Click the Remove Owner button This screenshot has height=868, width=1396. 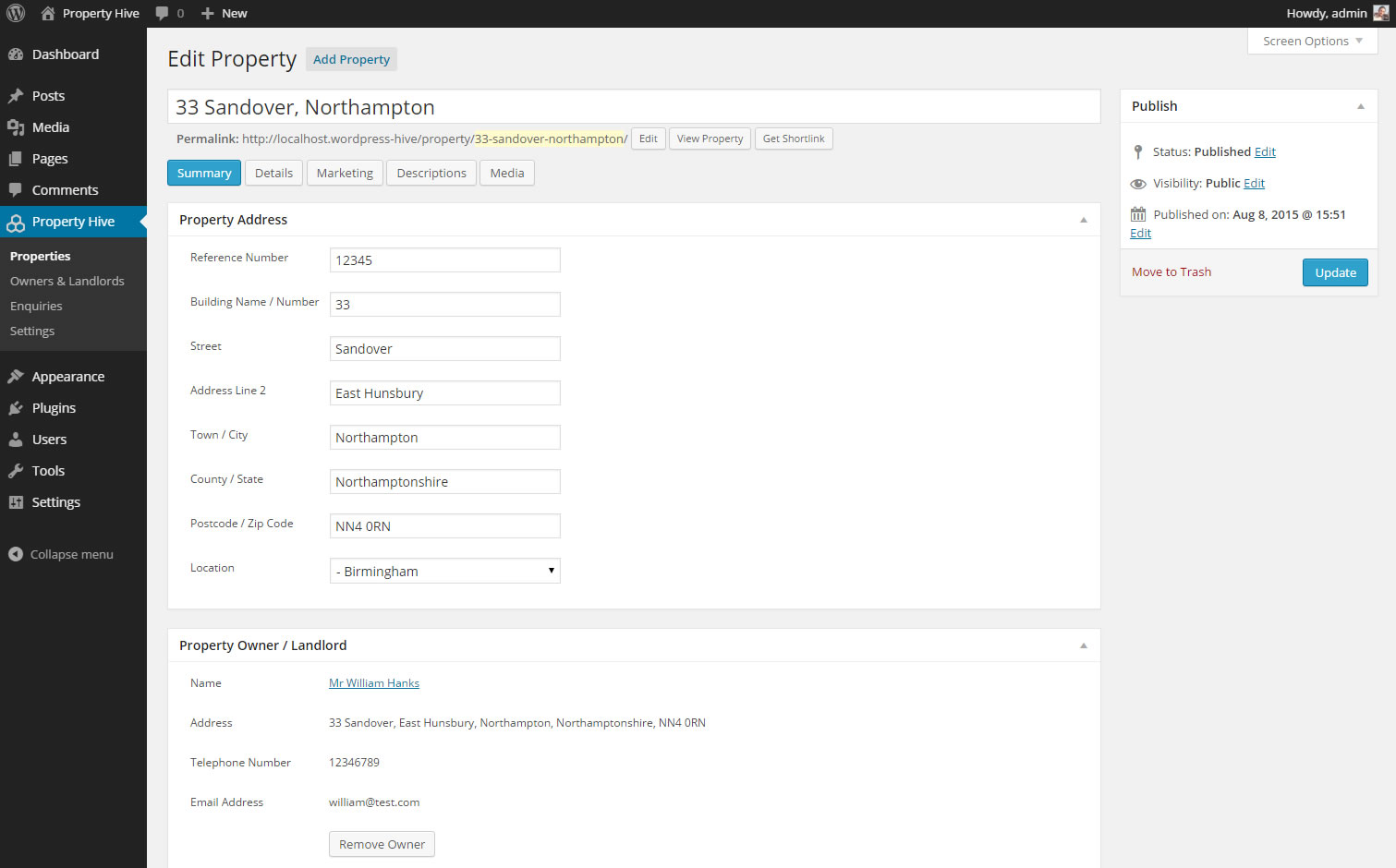pyautogui.click(x=382, y=844)
